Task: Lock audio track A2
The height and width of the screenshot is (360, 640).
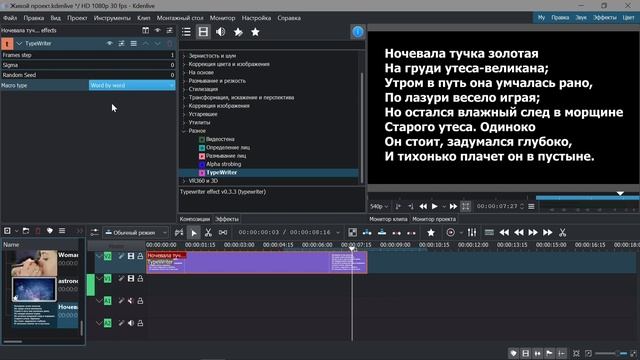Action: click(x=140, y=323)
